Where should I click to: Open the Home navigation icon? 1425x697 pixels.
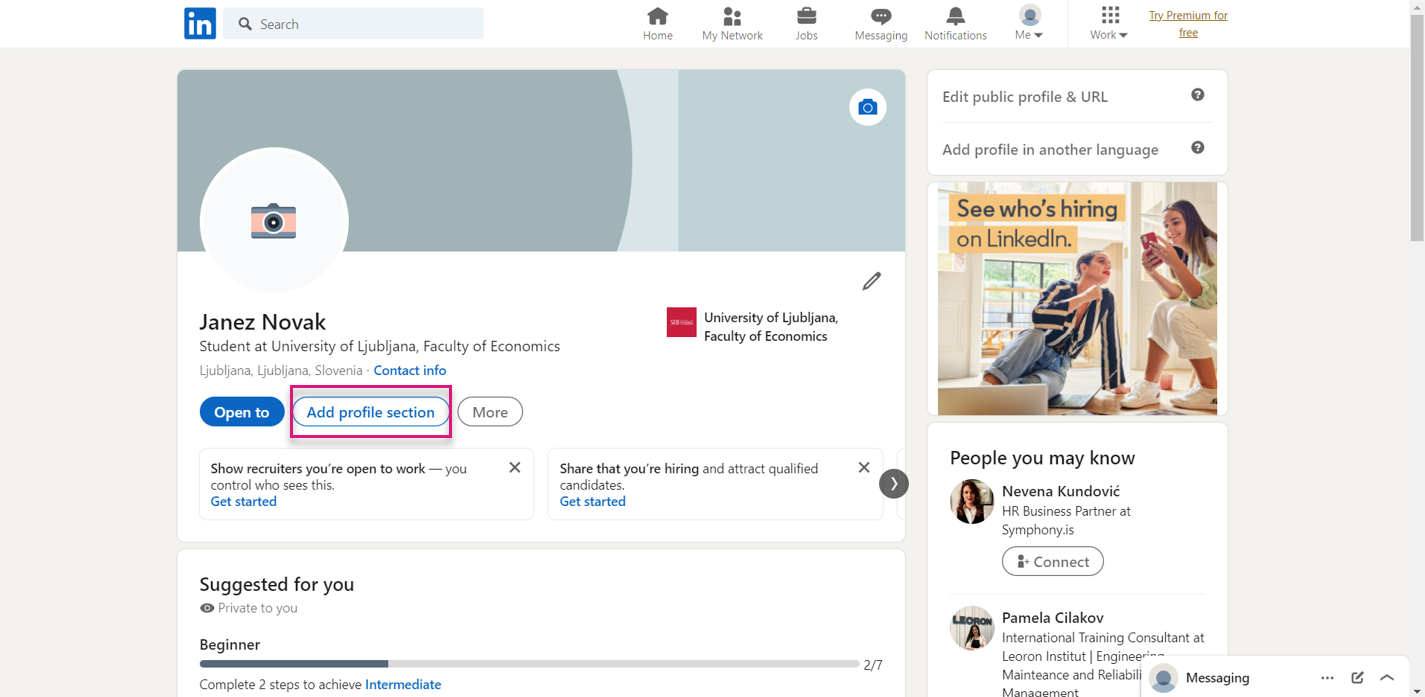657,24
